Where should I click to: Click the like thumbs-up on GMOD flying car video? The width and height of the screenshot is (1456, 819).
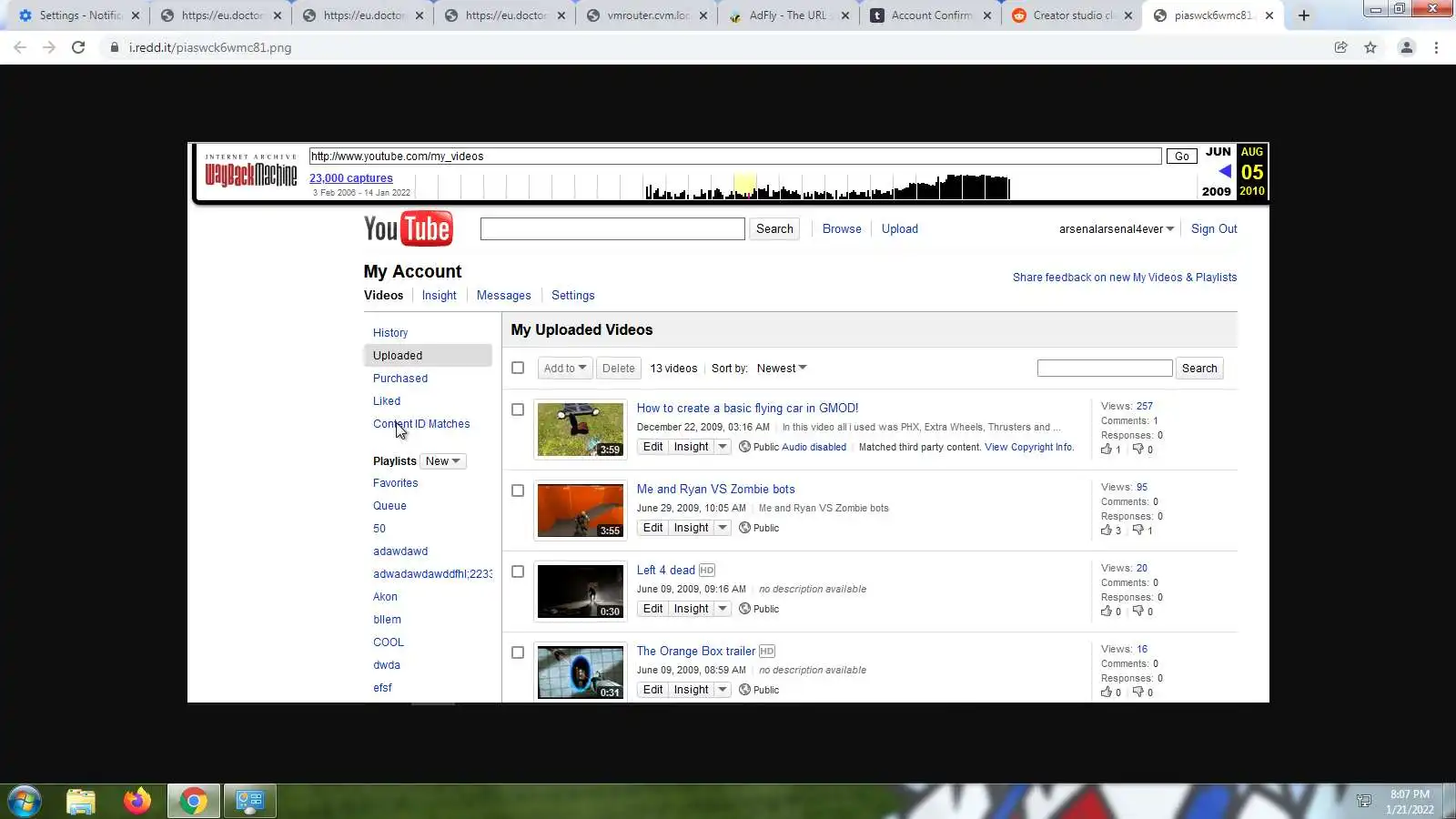[1107, 449]
